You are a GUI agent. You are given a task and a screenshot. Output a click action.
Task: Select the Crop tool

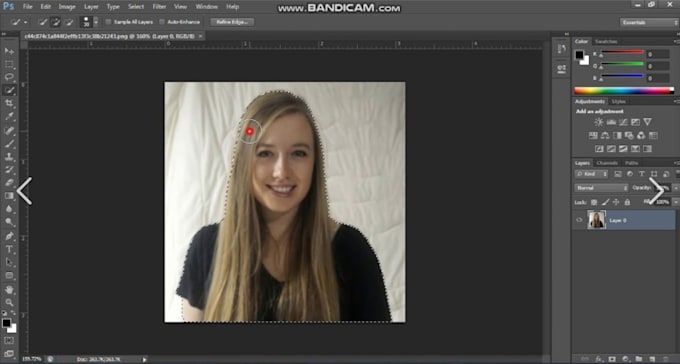(9, 103)
